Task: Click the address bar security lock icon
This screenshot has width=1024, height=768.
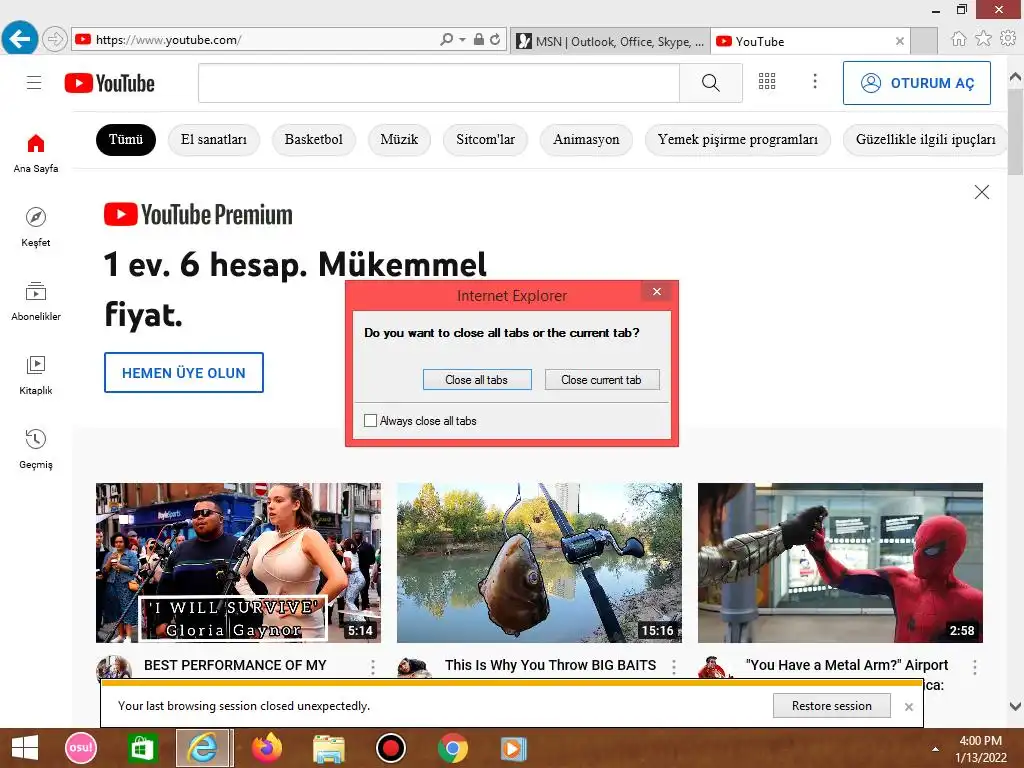Action: tap(479, 39)
